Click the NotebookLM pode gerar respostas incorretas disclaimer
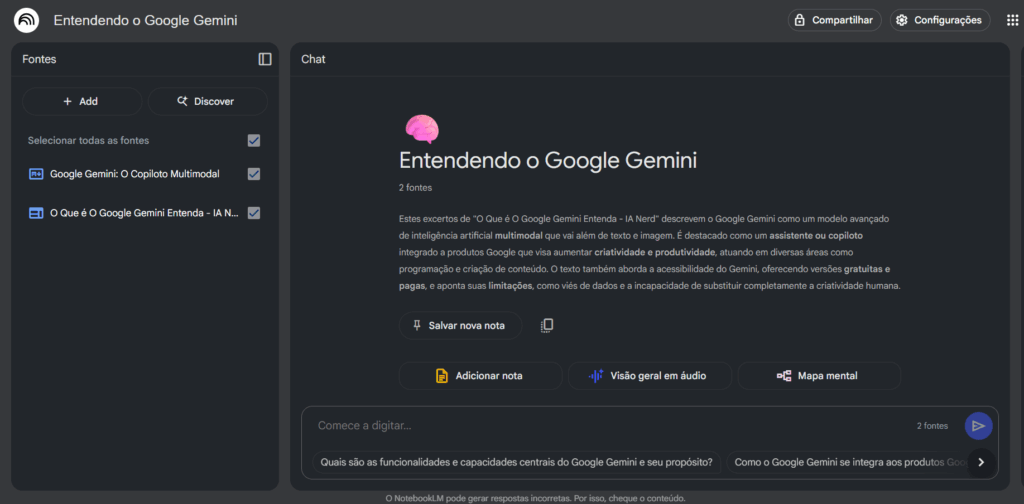Screen dimensions: 1024x504 click(536, 498)
